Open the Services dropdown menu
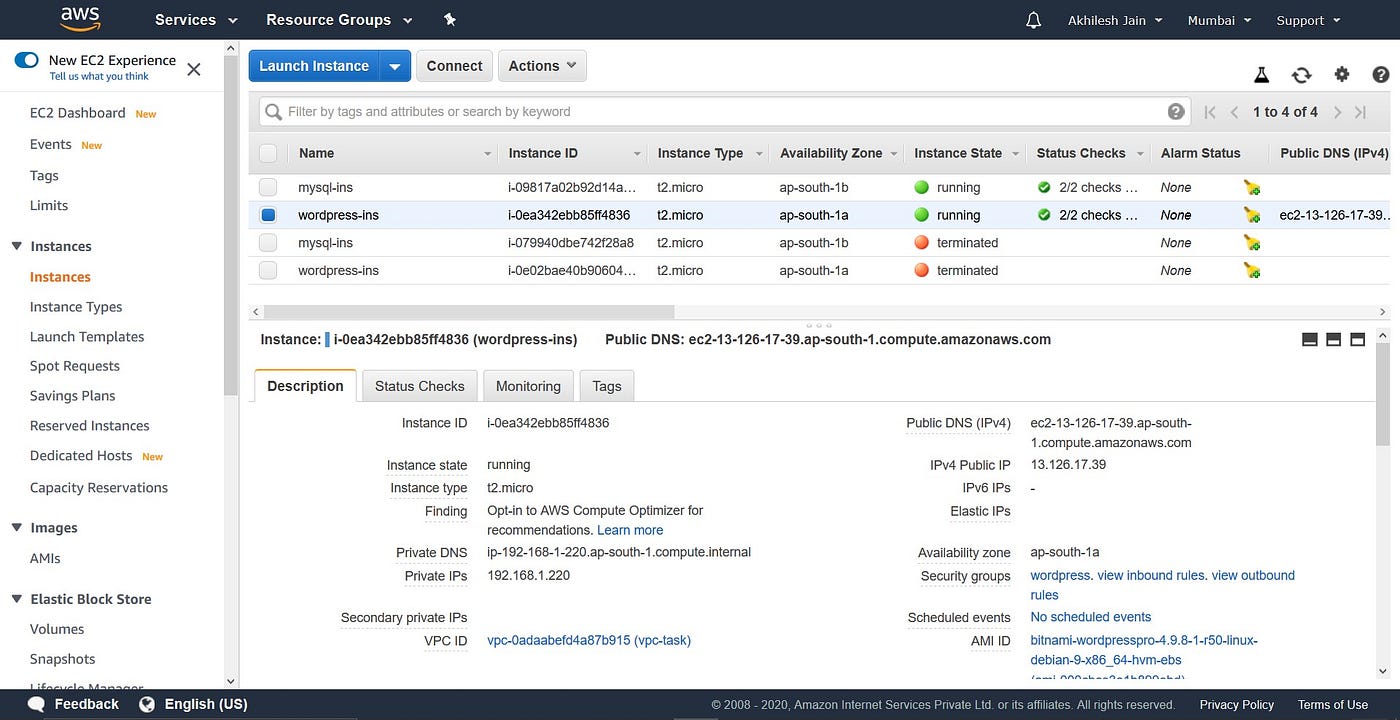Image resolution: width=1400 pixels, height=720 pixels. point(196,20)
